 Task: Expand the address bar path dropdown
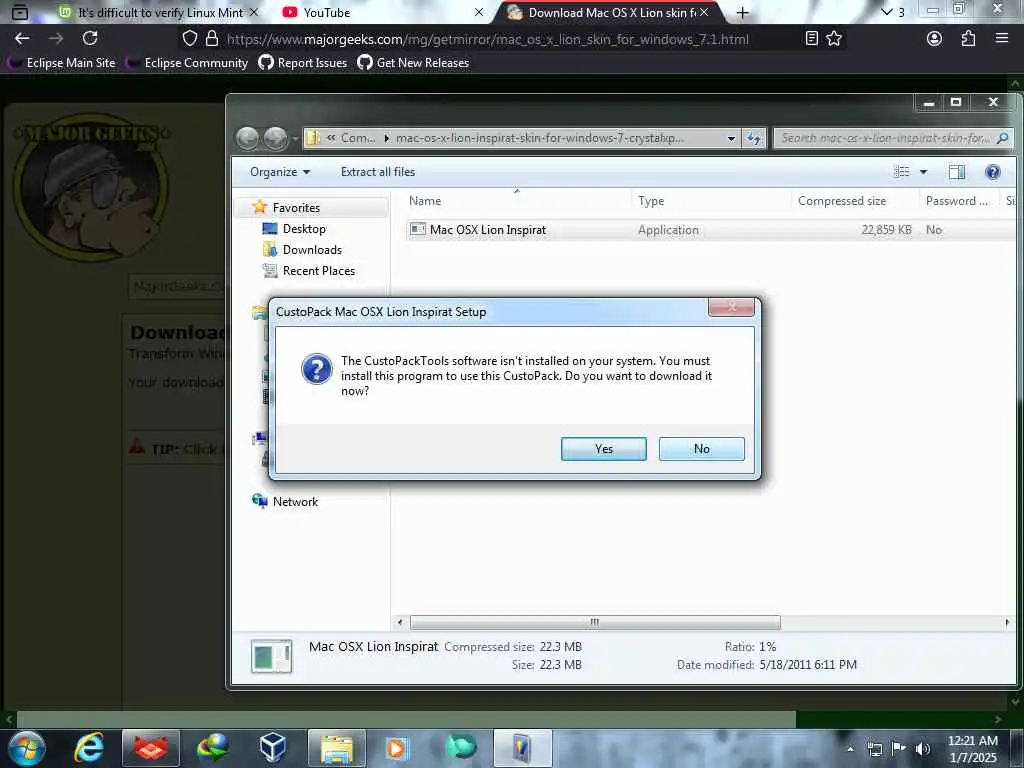[x=731, y=138]
